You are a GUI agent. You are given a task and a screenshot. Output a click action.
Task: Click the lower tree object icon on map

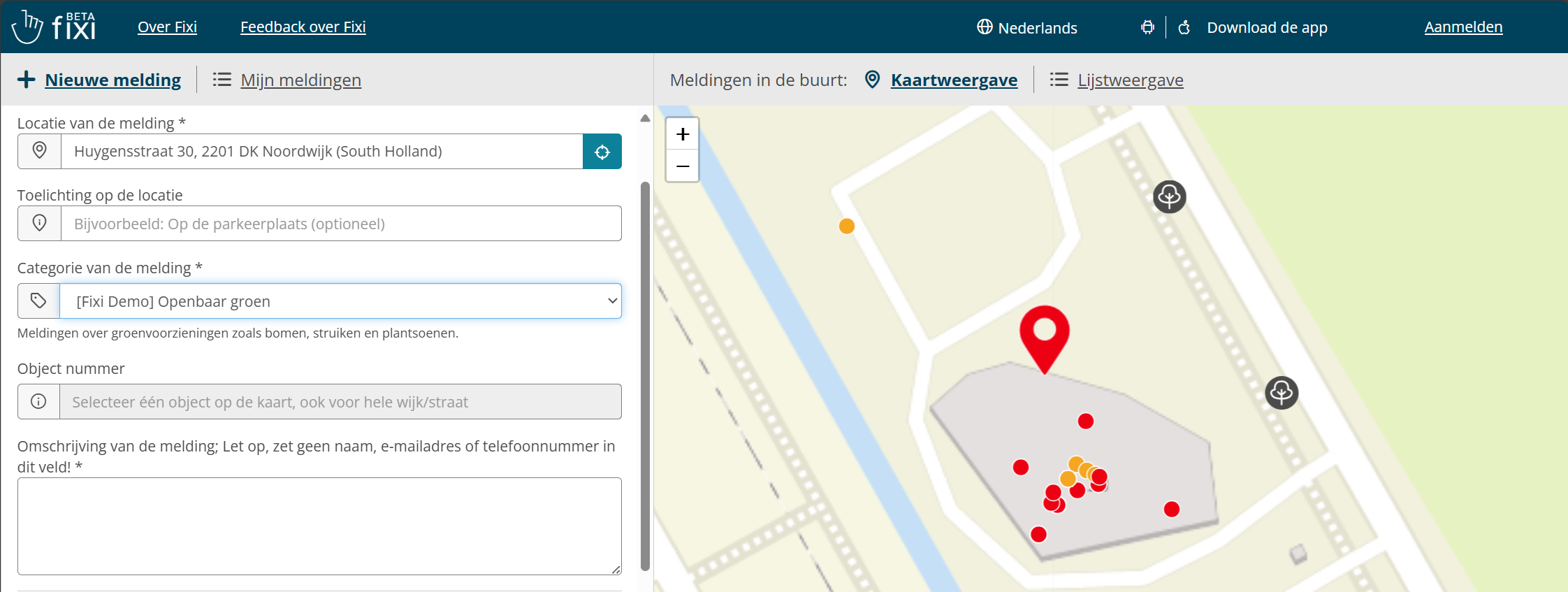1282,393
